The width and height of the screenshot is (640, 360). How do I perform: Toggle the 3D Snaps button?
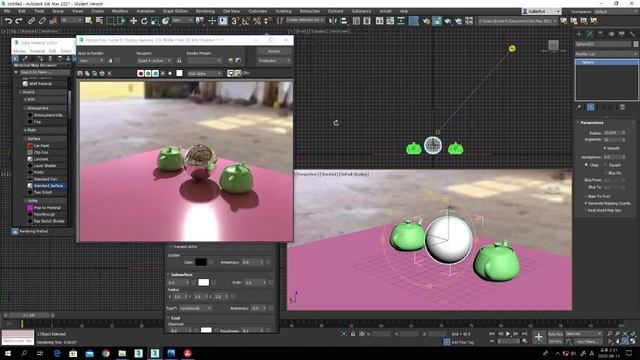point(235,21)
